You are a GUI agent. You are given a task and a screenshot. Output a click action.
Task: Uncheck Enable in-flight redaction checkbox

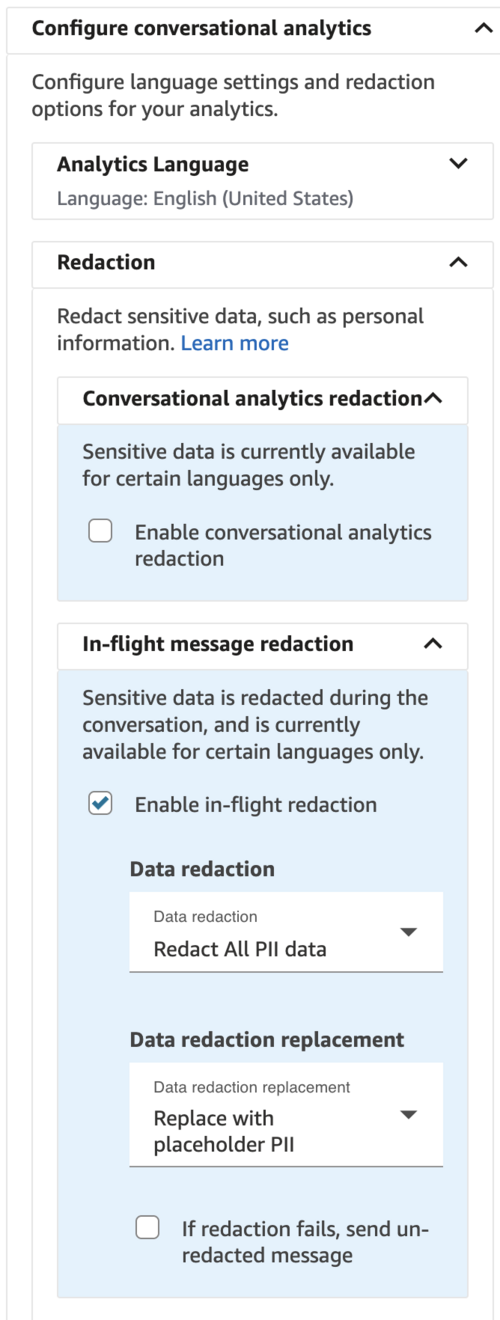point(100,804)
